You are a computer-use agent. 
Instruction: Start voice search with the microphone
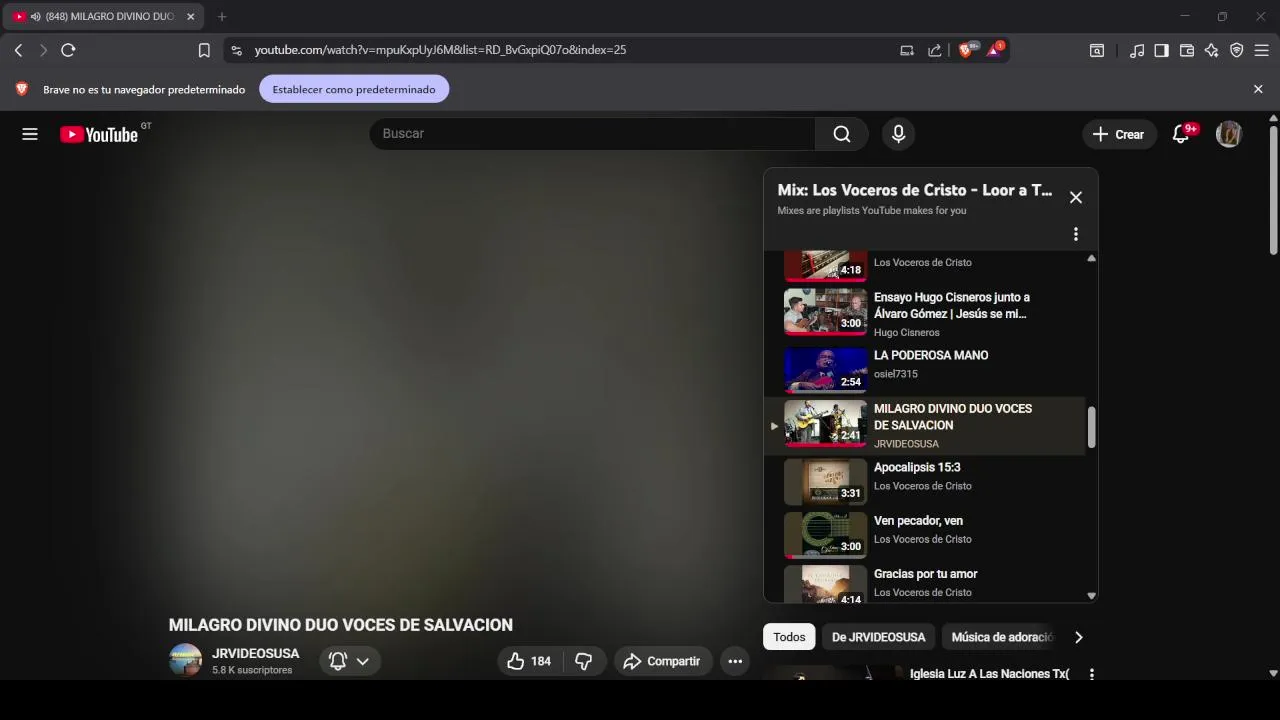click(x=898, y=134)
